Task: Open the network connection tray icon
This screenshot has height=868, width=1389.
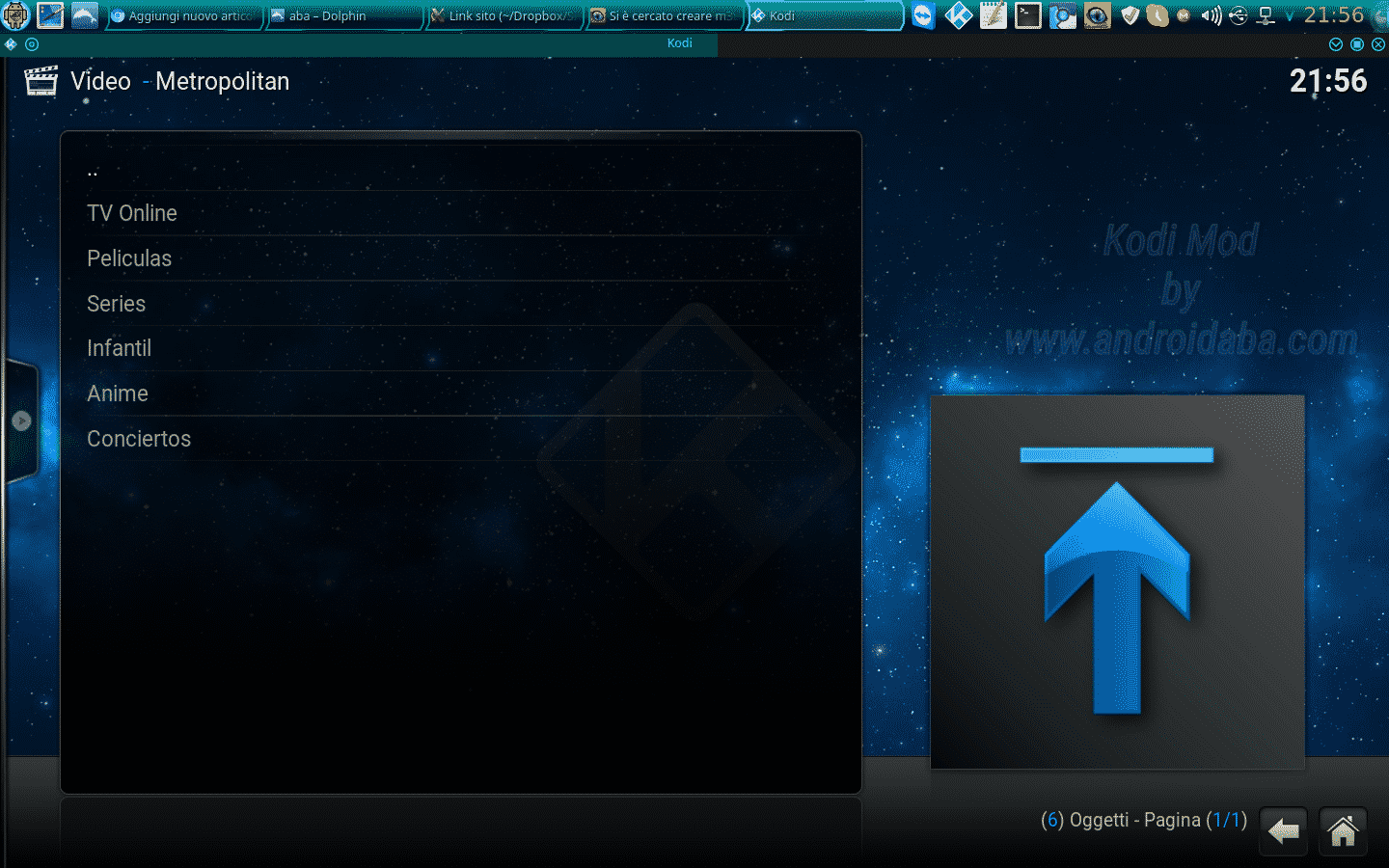Action: (x=1266, y=15)
